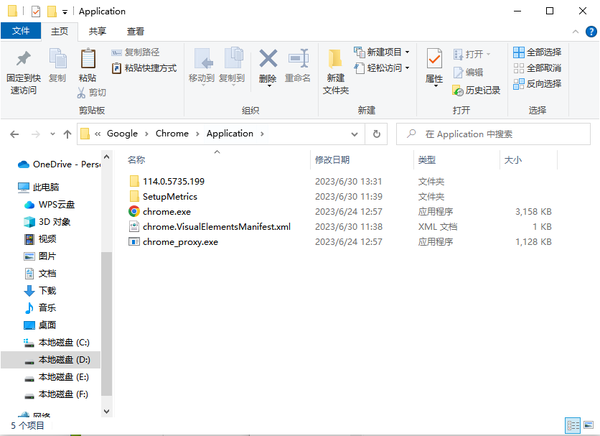Switch to the Home (主页) tab
Viewport: 600px width, 436px height.
tap(59, 31)
